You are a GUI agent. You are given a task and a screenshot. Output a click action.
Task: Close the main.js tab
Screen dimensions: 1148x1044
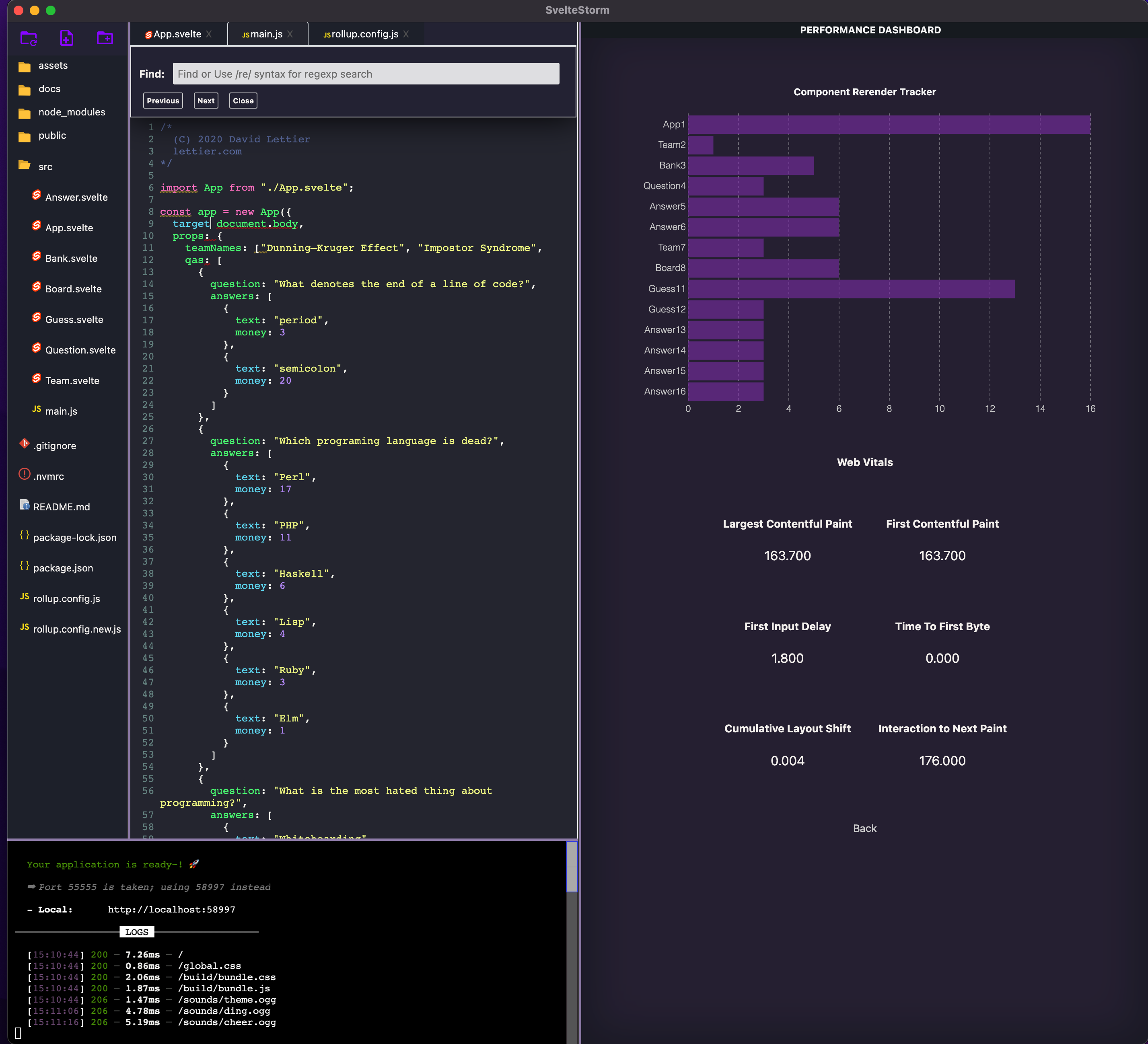[290, 34]
